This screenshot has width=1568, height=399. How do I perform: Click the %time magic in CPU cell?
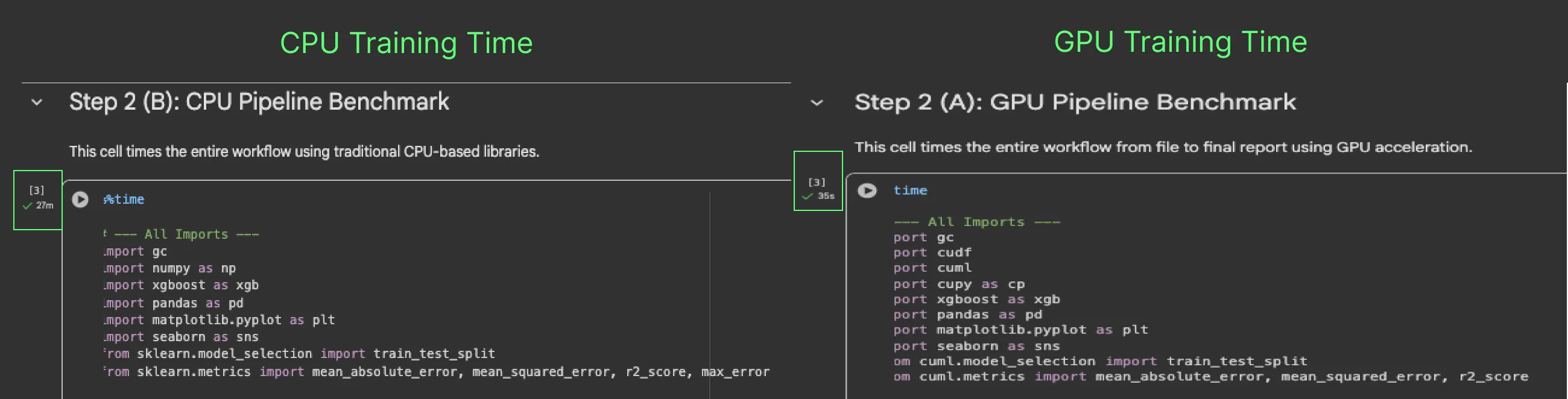click(124, 199)
